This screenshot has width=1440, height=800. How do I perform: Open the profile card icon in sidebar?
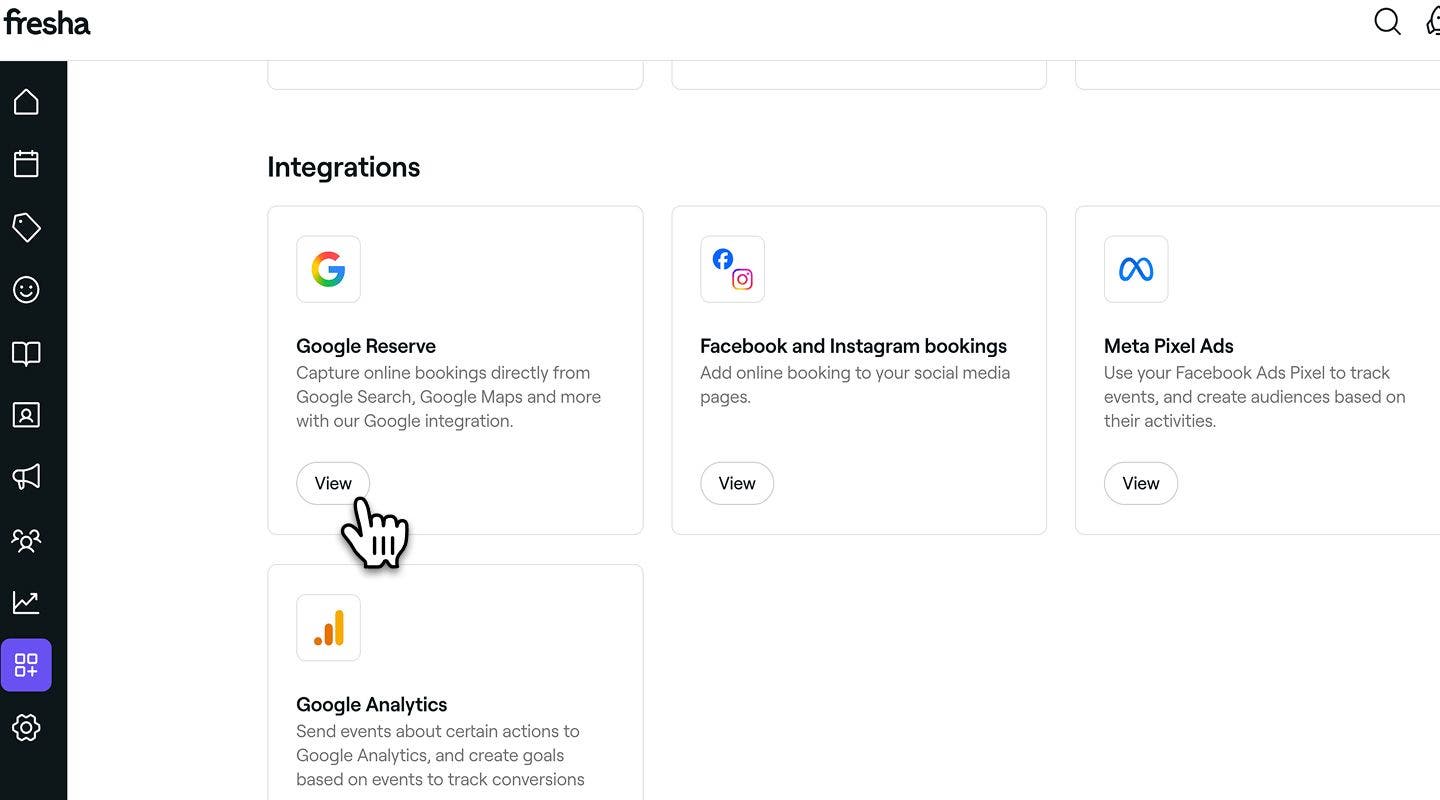tap(26, 415)
